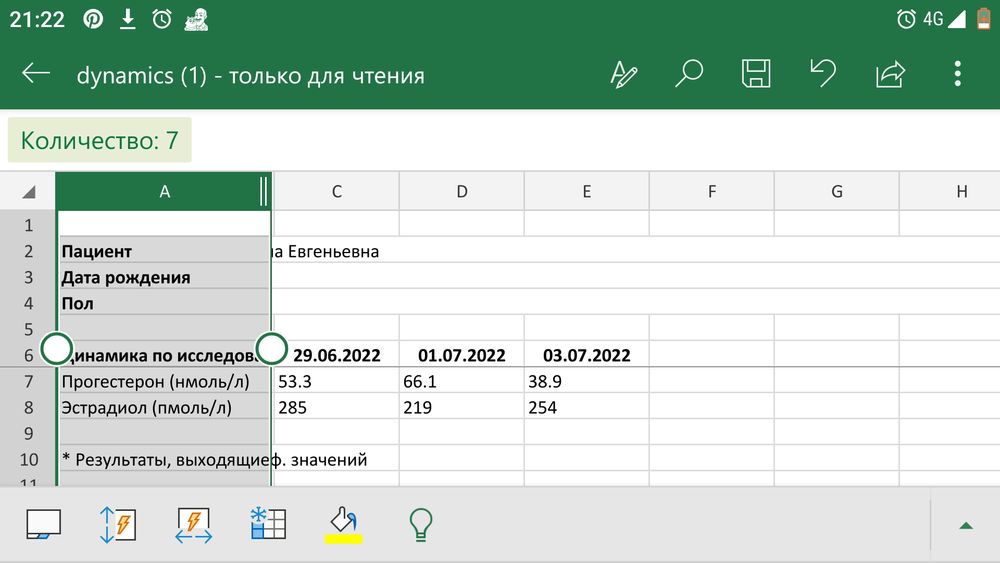
Task: Open the three-dot overflow menu
Action: click(x=957, y=74)
